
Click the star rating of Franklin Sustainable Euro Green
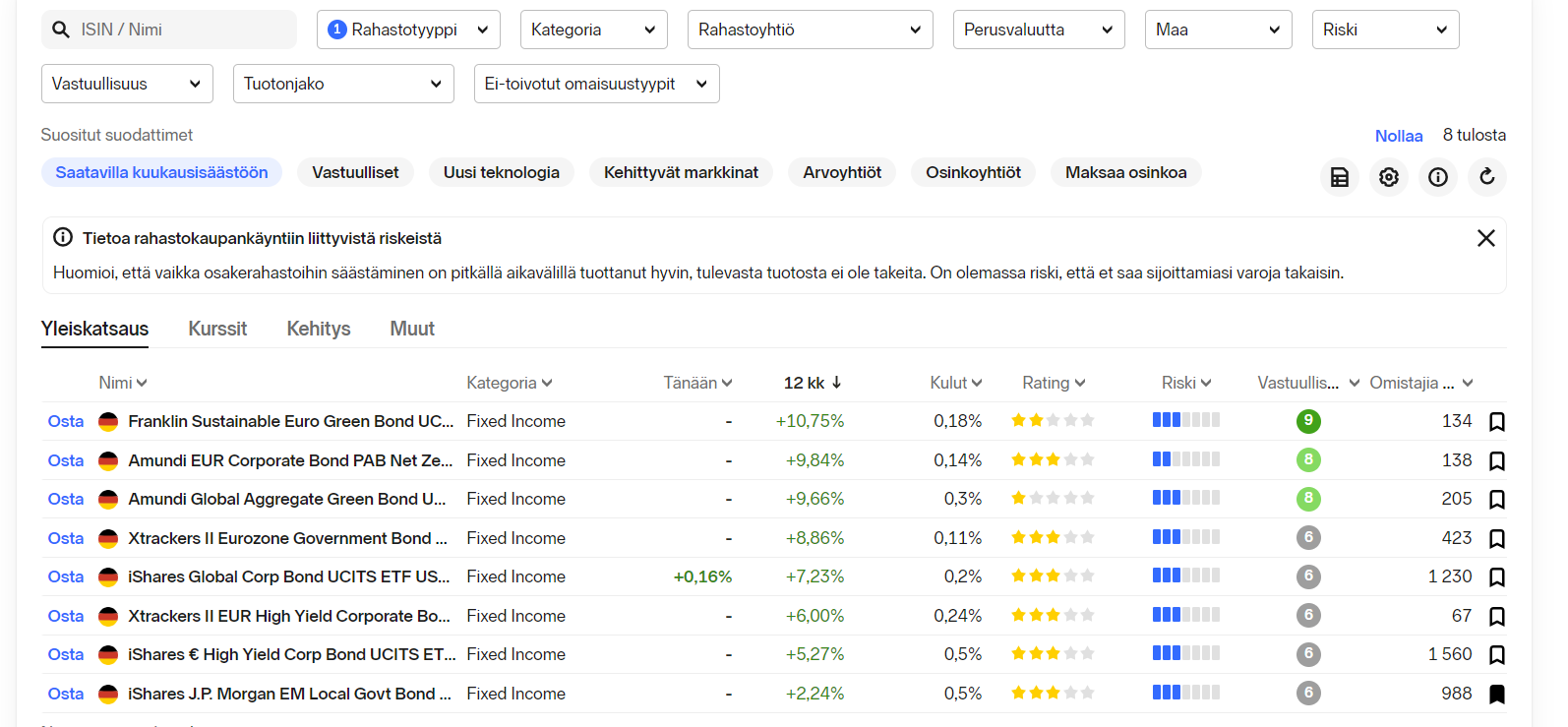point(1053,420)
